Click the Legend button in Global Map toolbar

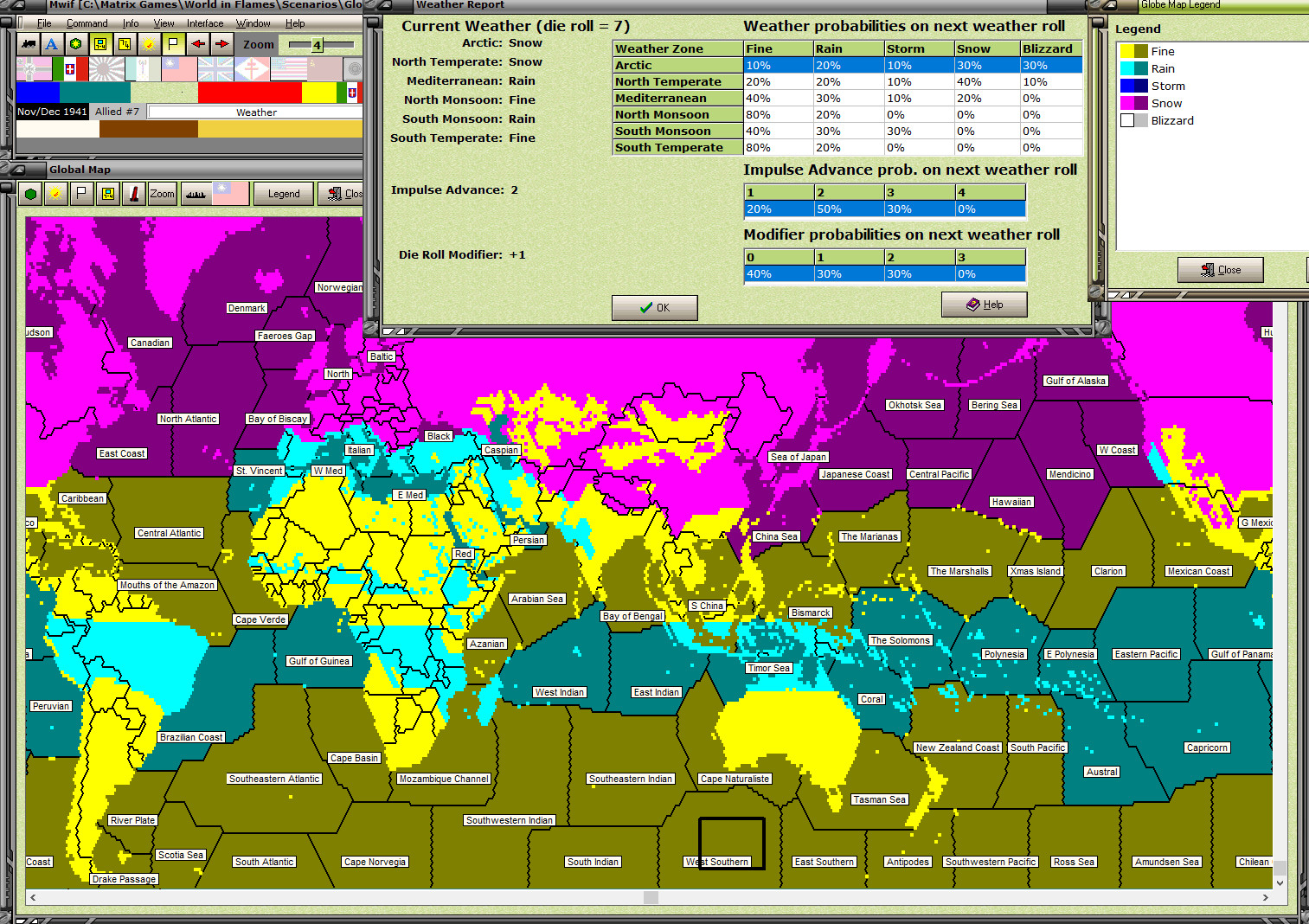click(284, 194)
